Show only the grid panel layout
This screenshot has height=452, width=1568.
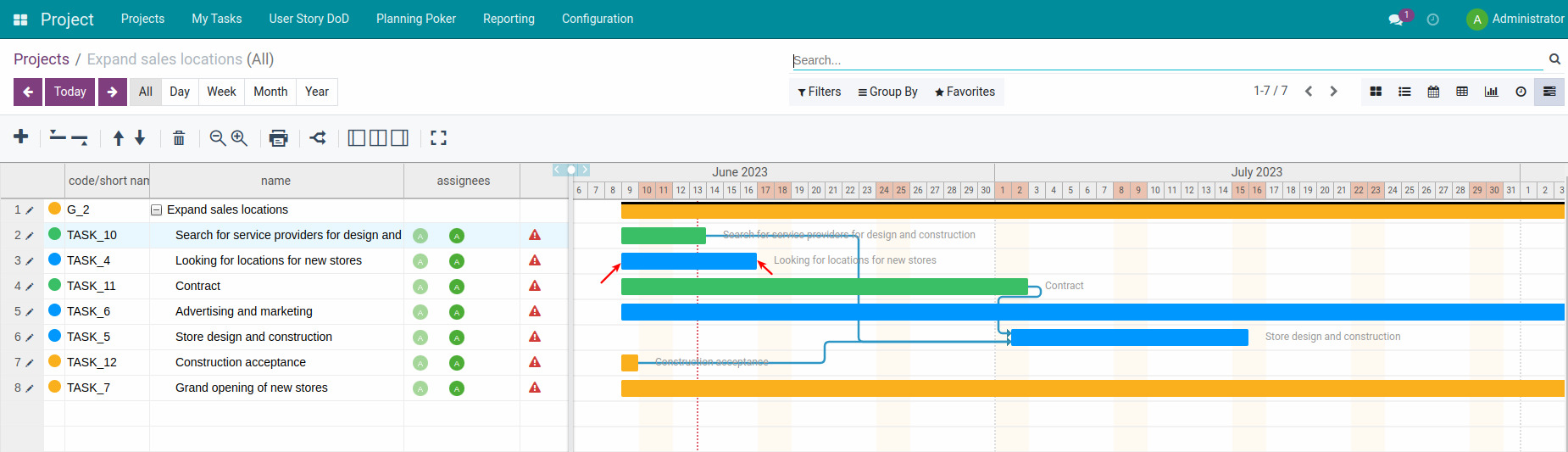(x=357, y=137)
